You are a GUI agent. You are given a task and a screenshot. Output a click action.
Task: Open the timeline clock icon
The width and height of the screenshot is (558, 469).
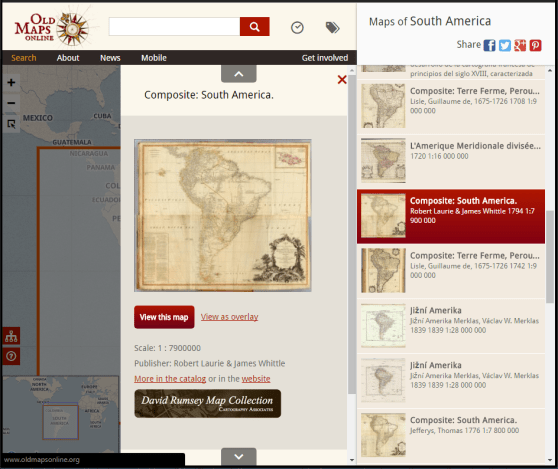click(297, 27)
